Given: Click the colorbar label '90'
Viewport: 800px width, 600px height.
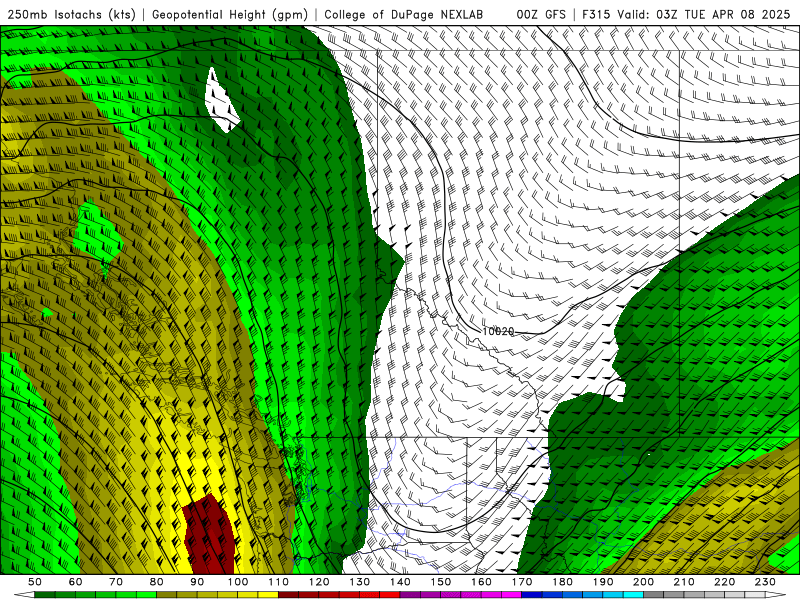Looking at the screenshot, I should [197, 582].
